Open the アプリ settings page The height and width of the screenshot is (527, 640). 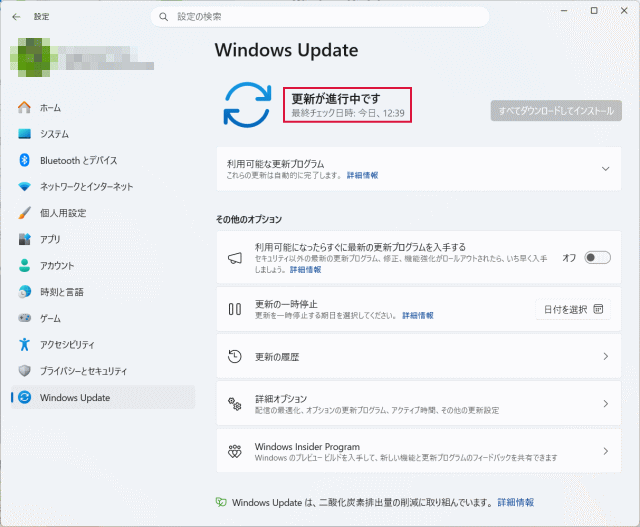tap(103, 239)
